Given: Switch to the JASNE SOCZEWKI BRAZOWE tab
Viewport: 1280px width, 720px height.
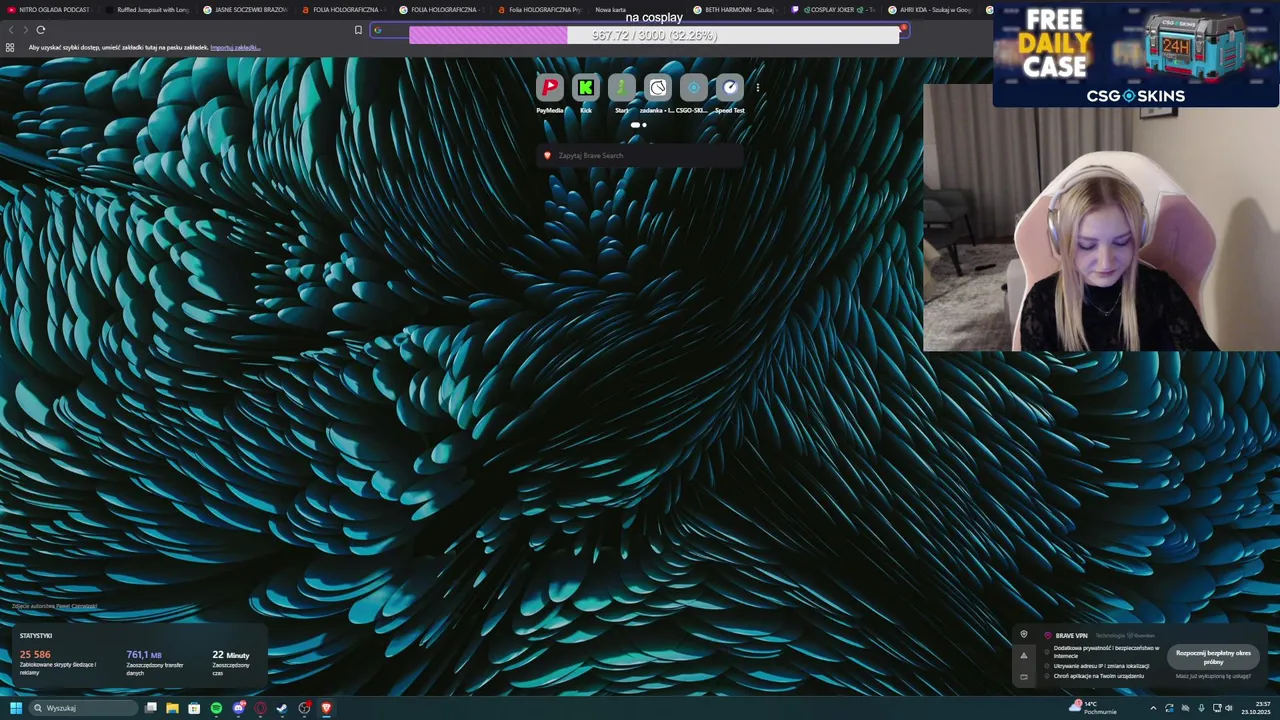Looking at the screenshot, I should tap(245, 10).
